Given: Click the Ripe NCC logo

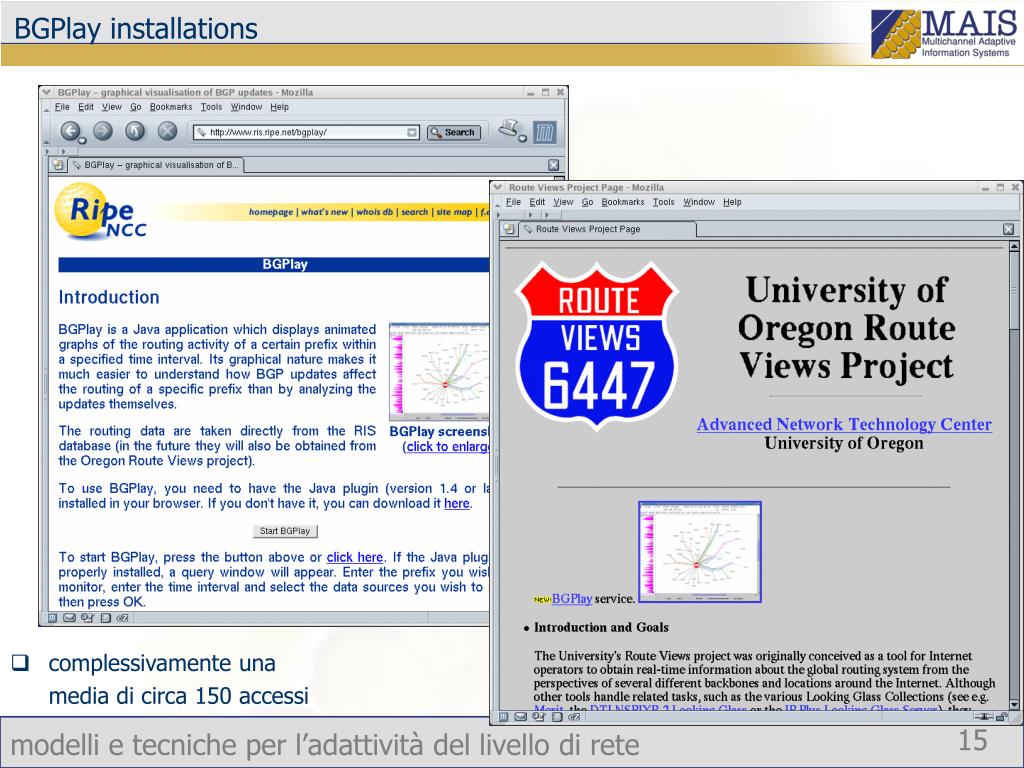Looking at the screenshot, I should click(x=101, y=212).
